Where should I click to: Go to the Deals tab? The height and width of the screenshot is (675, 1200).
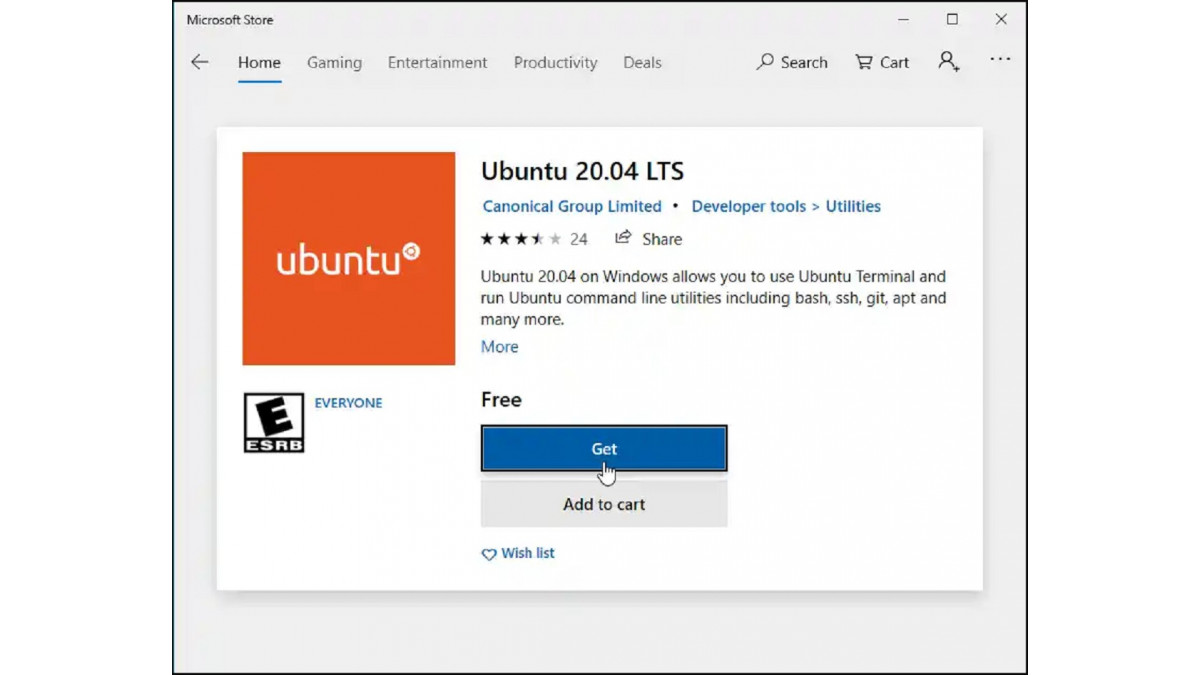coord(642,62)
